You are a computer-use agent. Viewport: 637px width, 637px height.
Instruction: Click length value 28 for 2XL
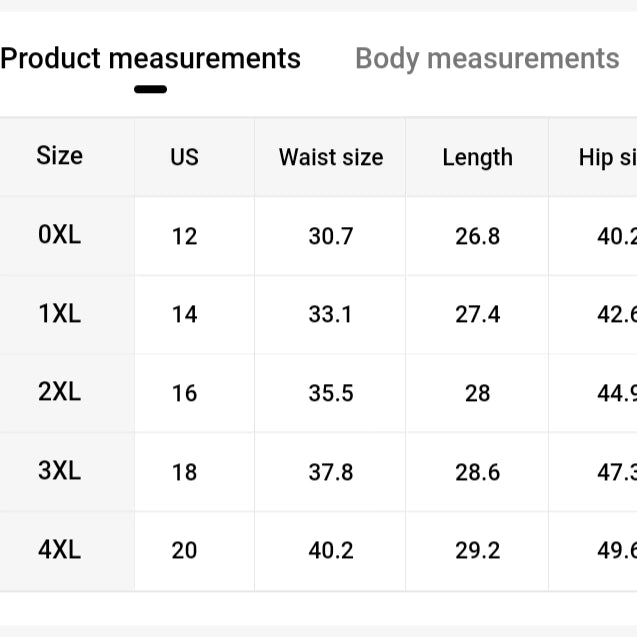tap(477, 393)
